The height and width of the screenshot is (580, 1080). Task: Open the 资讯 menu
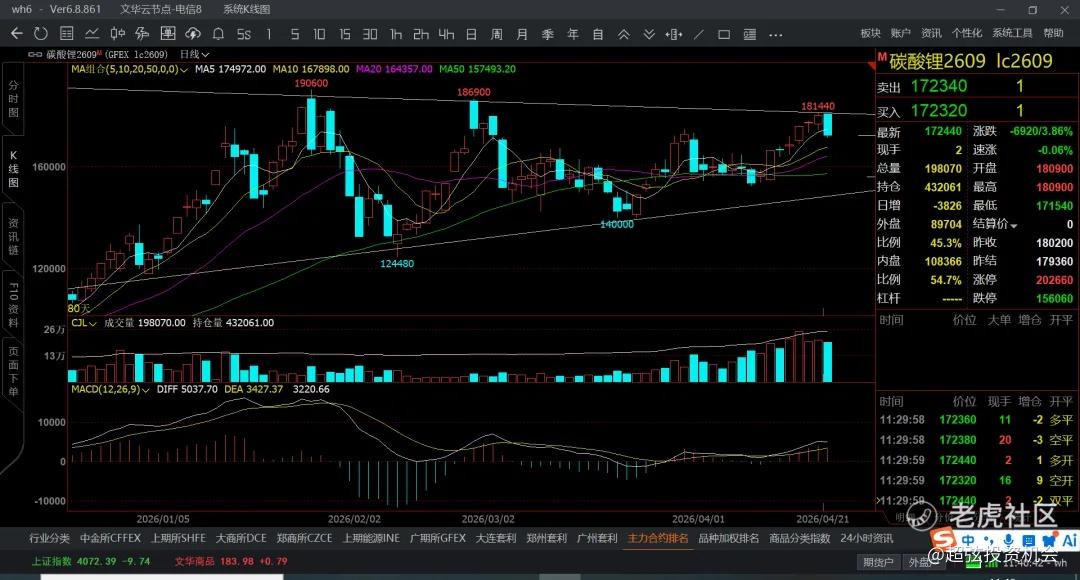click(931, 33)
